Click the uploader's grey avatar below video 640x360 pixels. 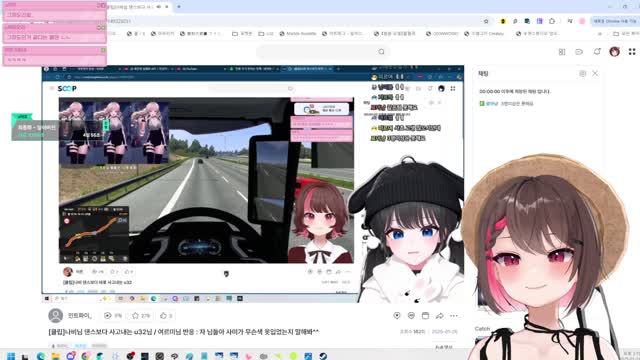[56, 316]
